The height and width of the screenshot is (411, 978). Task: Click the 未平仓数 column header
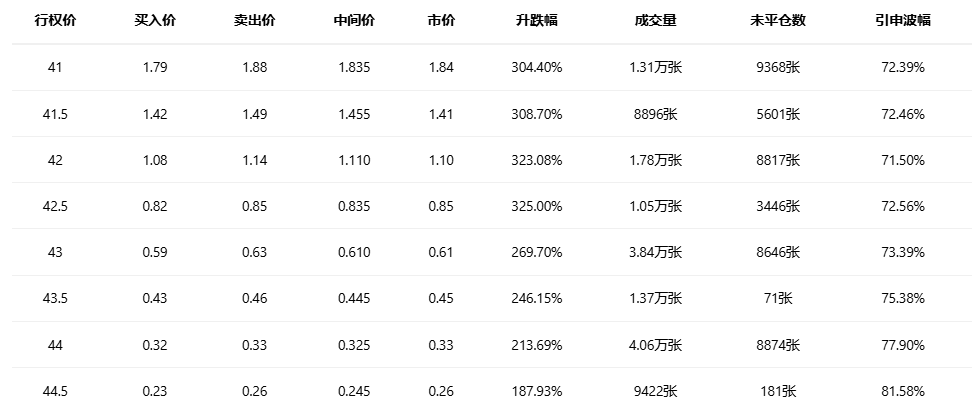coord(778,20)
